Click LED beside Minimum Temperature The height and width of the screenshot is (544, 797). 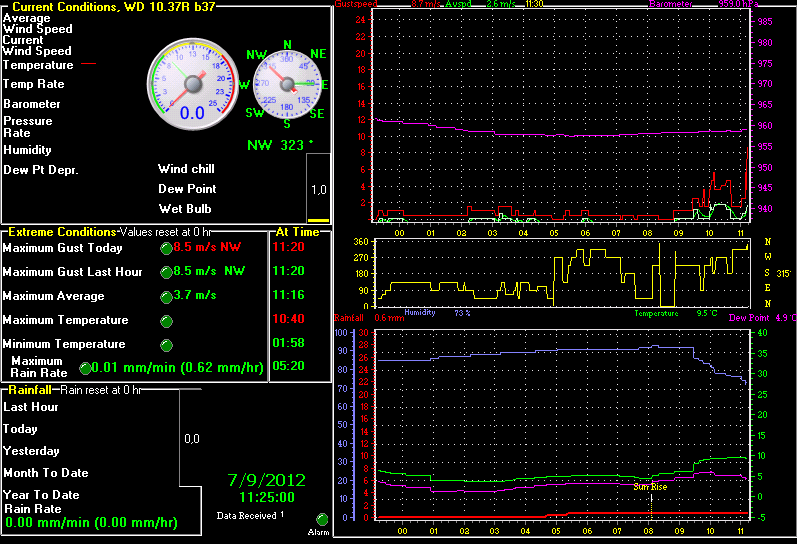[x=166, y=345]
